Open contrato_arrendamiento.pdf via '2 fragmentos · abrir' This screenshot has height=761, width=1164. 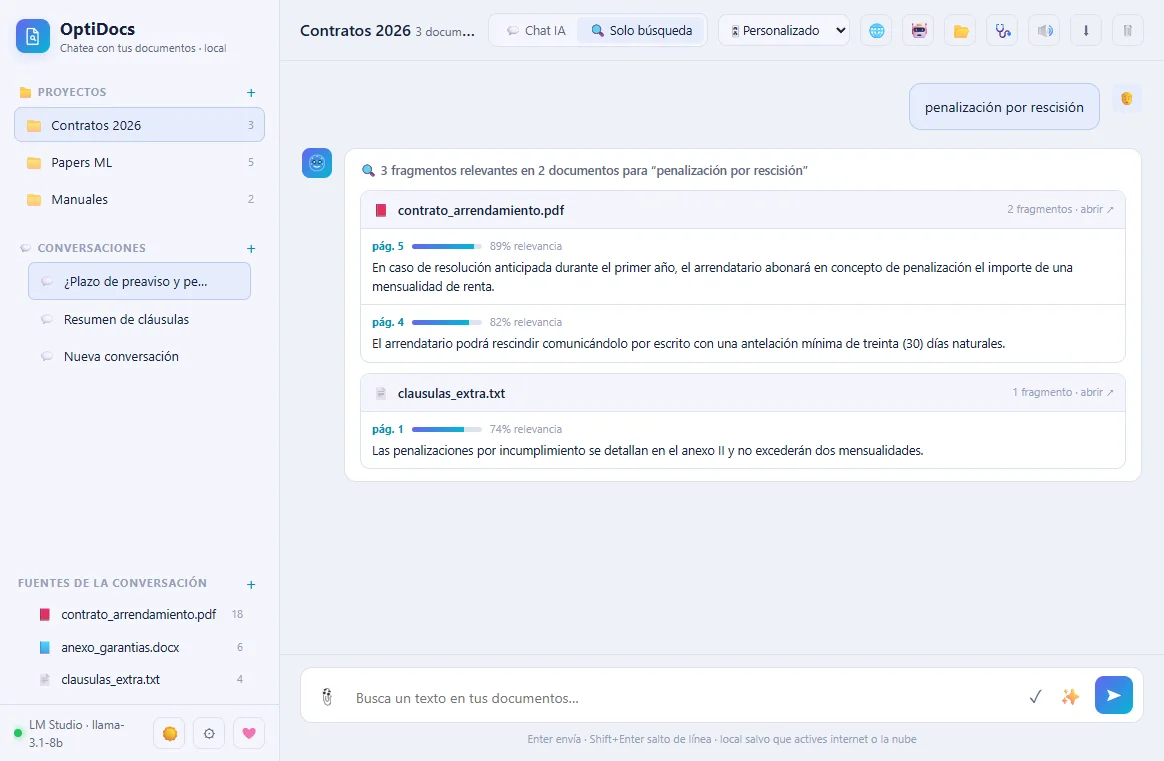point(1060,209)
